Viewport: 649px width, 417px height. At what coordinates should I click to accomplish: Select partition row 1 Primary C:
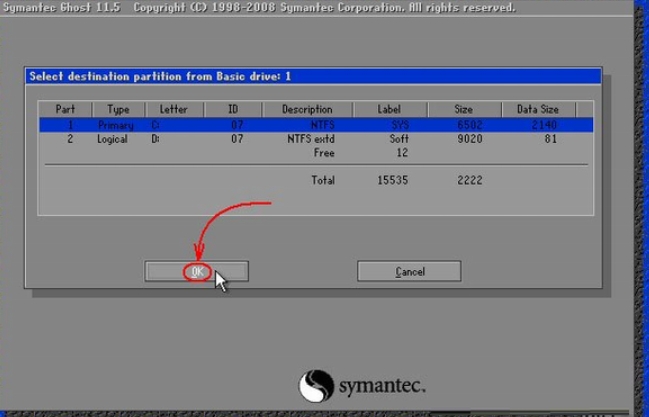click(316, 125)
